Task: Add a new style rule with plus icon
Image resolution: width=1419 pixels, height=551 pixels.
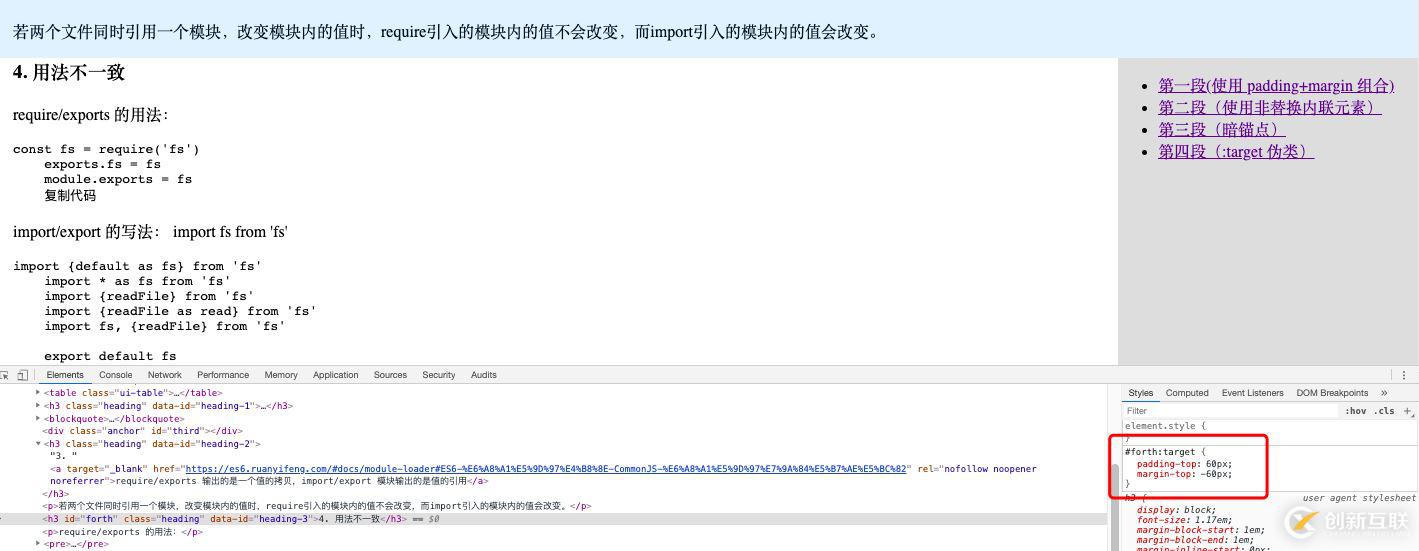Action: 1408,411
